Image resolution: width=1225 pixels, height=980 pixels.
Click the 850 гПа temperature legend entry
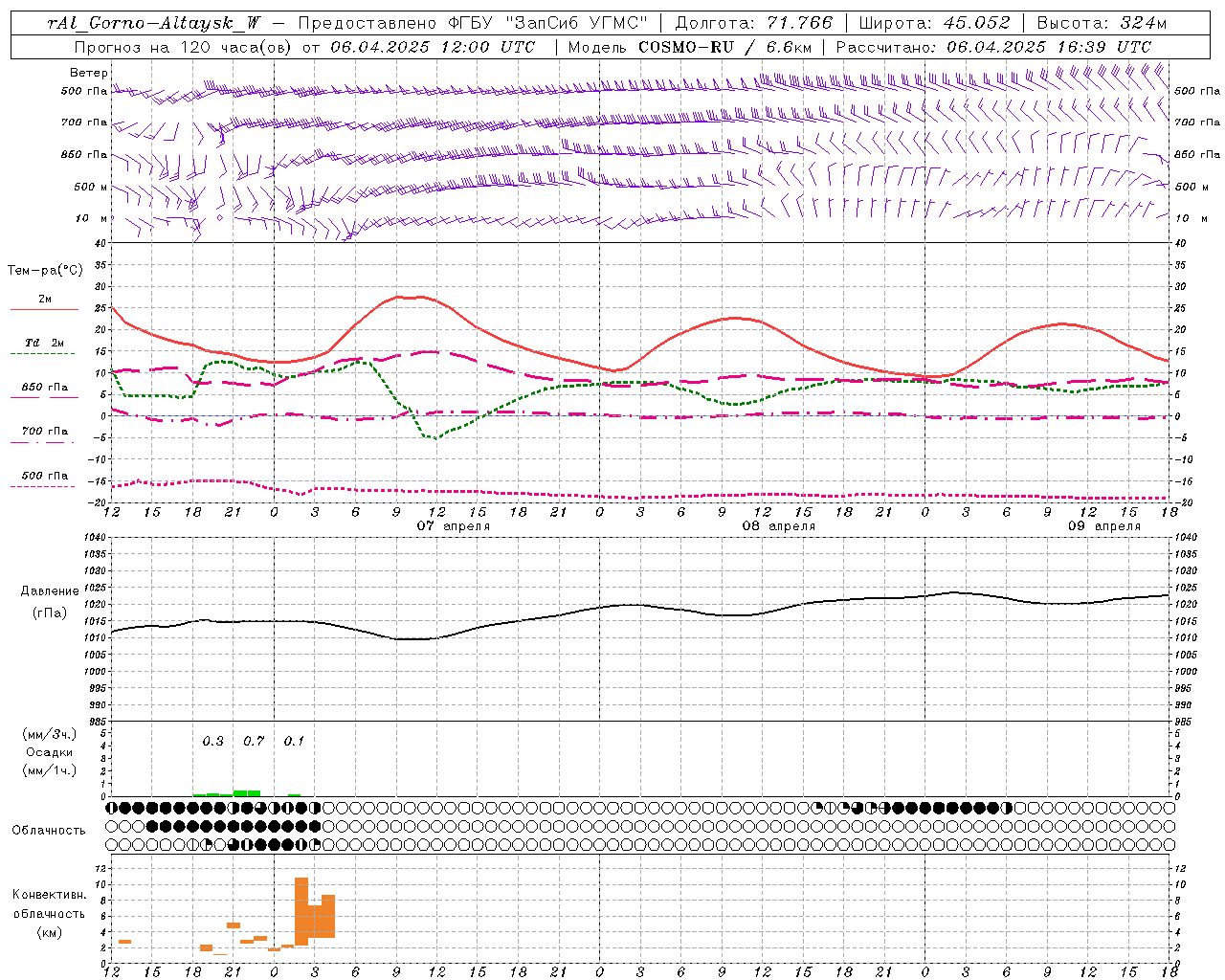pos(44,388)
